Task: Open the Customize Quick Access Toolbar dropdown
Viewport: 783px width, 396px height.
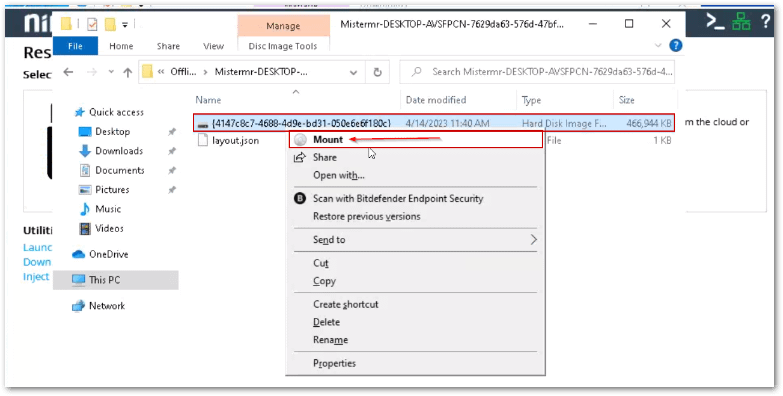Action: pyautogui.click(x=124, y=24)
